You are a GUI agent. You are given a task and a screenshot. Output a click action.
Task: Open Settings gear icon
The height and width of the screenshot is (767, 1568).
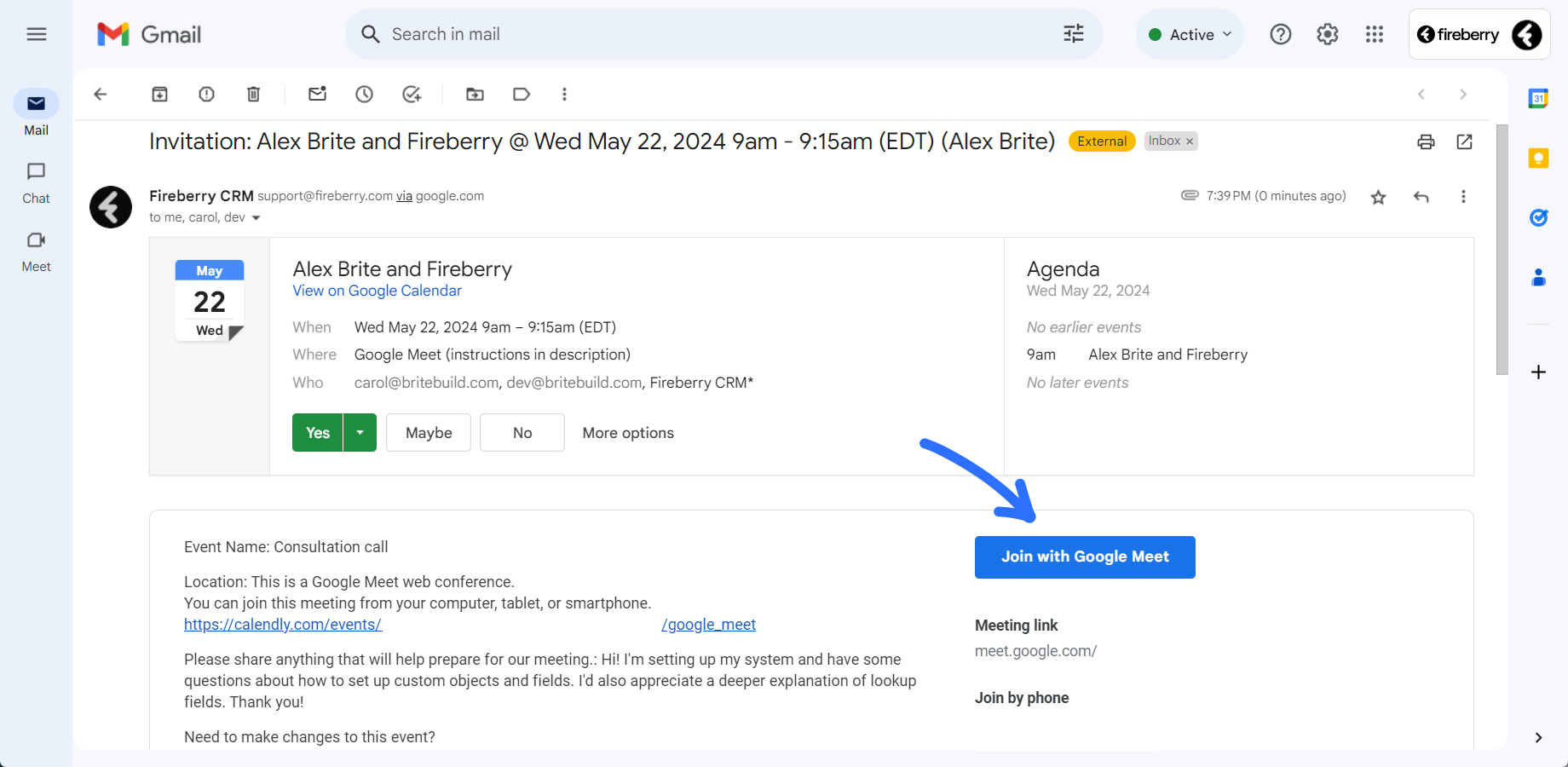pyautogui.click(x=1328, y=34)
